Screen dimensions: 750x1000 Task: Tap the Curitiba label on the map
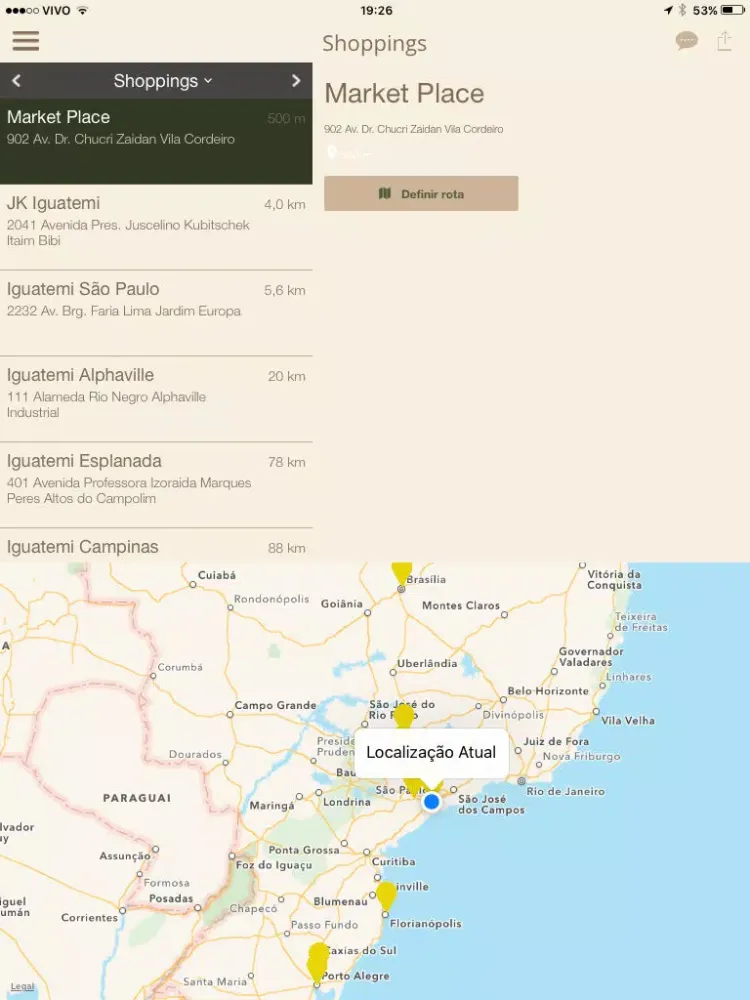[393, 862]
